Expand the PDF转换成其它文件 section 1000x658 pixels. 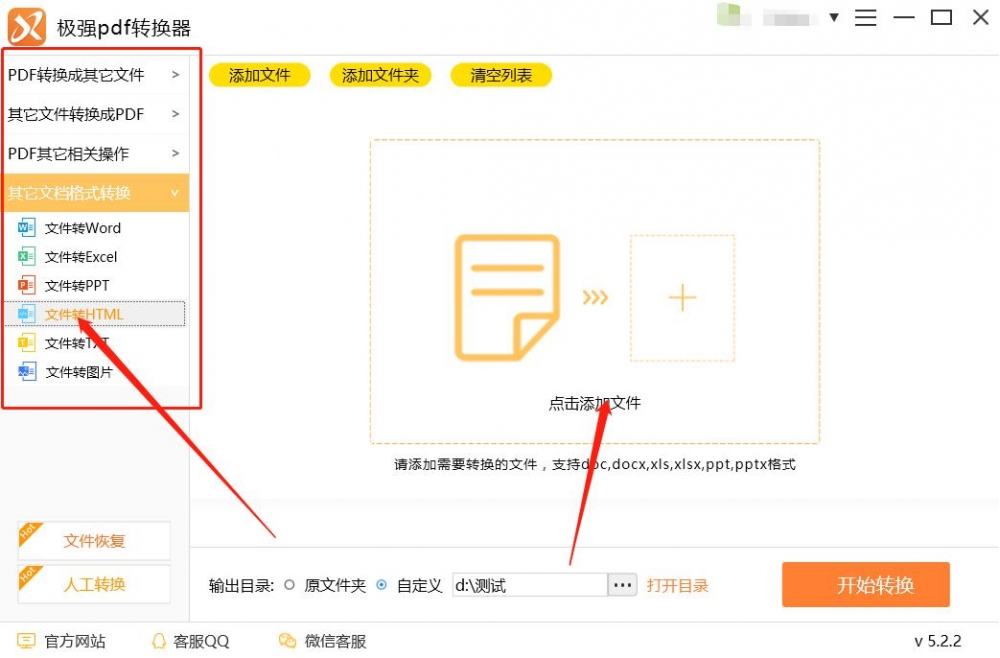tap(95, 74)
